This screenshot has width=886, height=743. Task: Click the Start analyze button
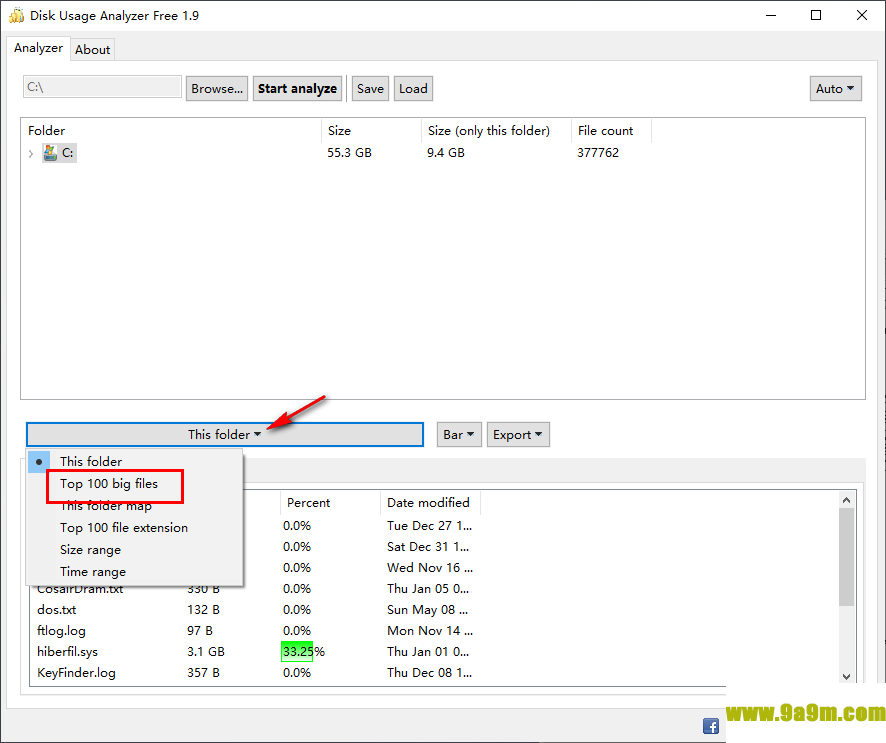[297, 89]
